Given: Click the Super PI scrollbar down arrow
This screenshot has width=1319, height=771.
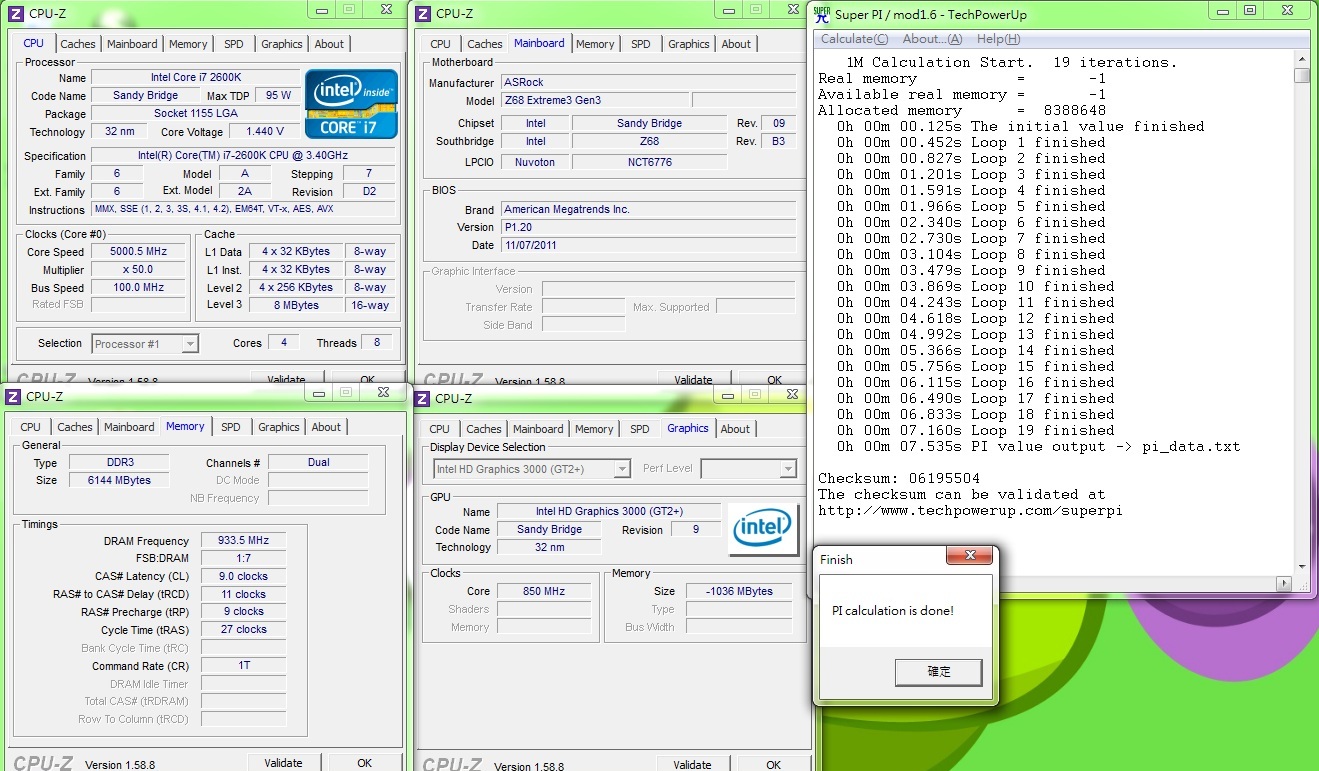Looking at the screenshot, I should (1302, 566).
